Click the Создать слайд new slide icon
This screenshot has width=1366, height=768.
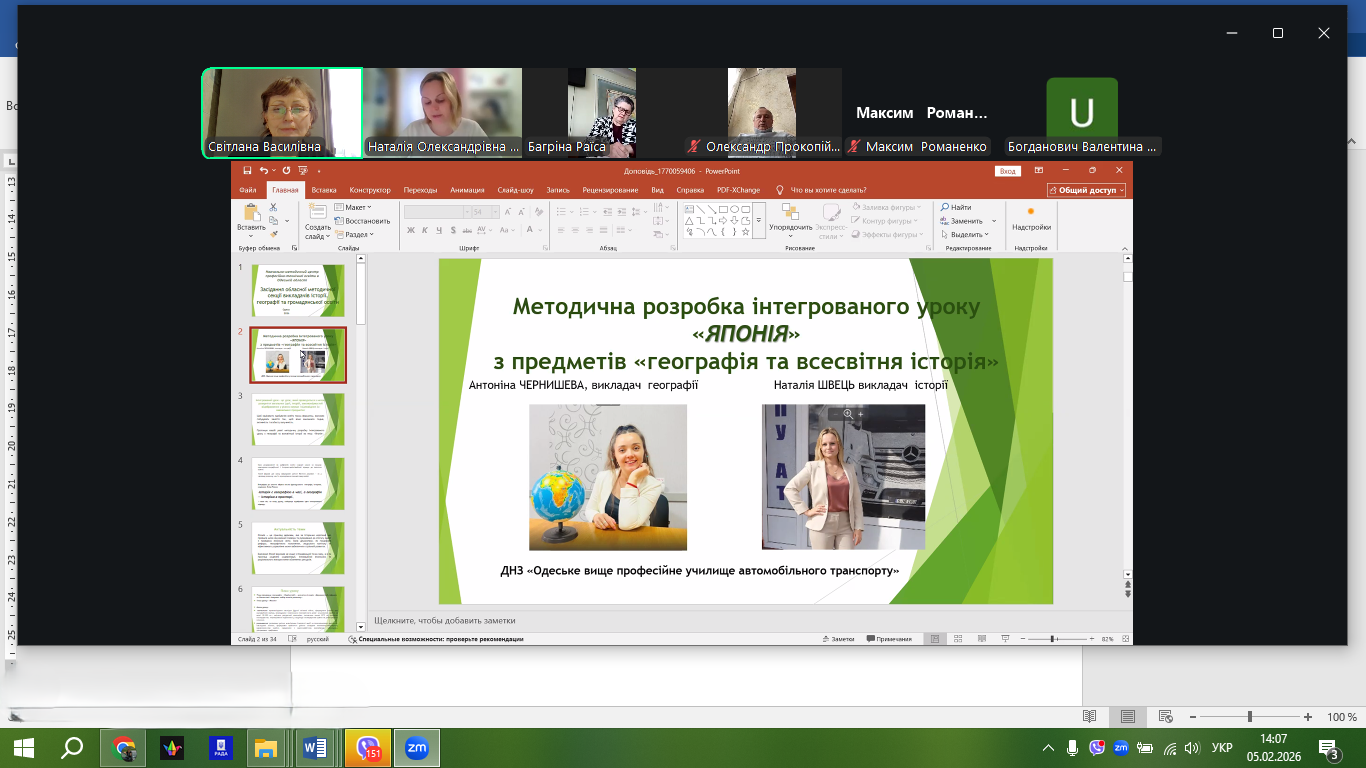pyautogui.click(x=318, y=212)
